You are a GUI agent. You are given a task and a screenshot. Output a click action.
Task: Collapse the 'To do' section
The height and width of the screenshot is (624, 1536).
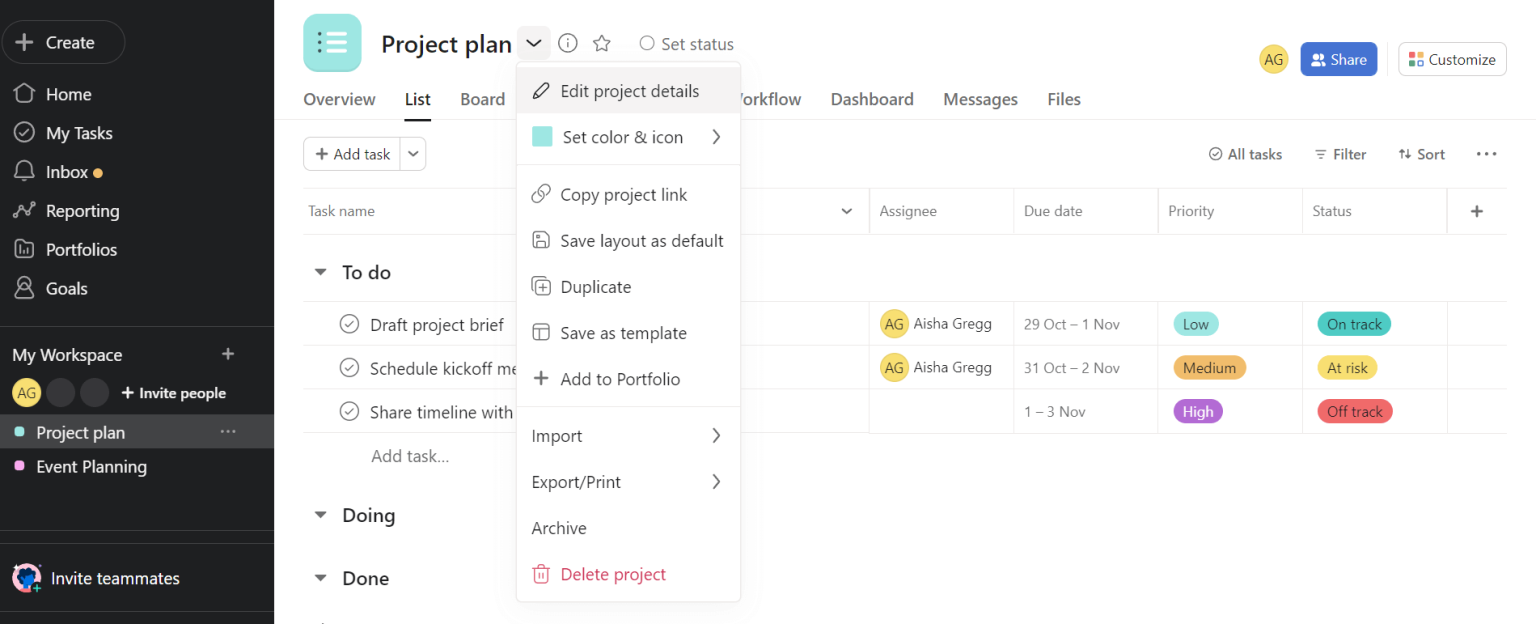[320, 271]
